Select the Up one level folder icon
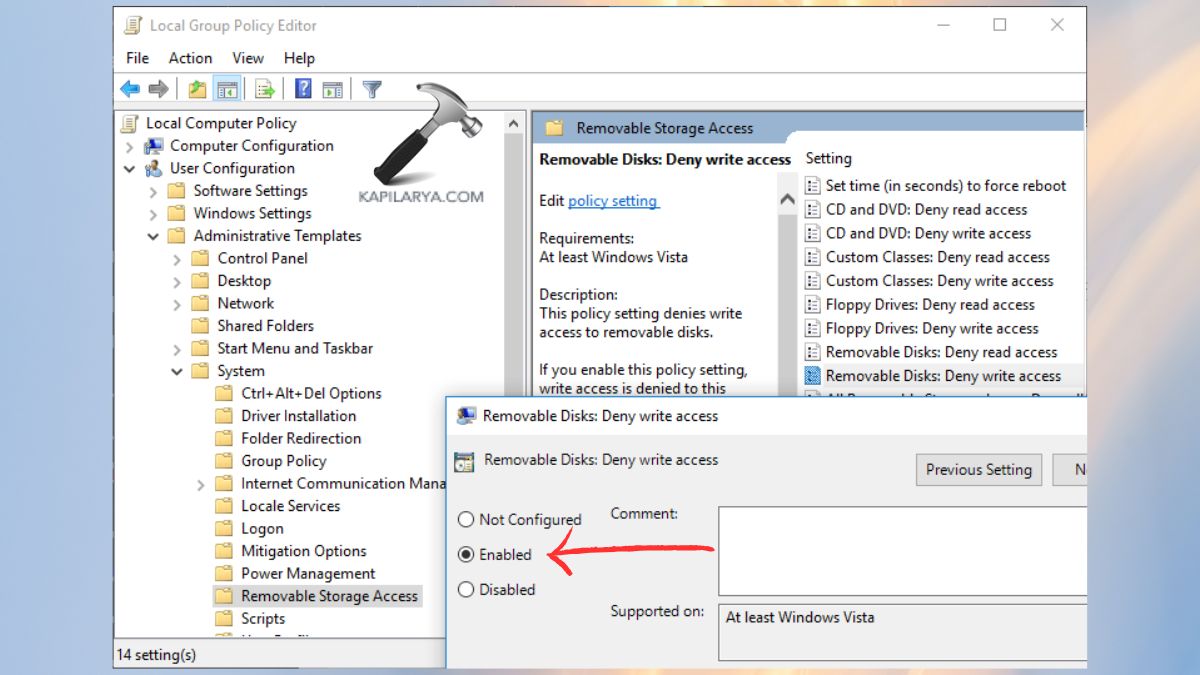This screenshot has height=675, width=1200. point(196,89)
